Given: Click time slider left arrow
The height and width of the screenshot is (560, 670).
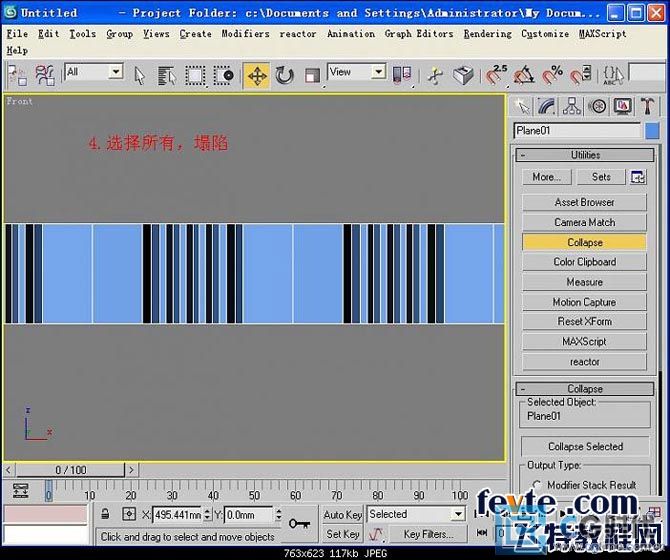Looking at the screenshot, I should coord(8,470).
